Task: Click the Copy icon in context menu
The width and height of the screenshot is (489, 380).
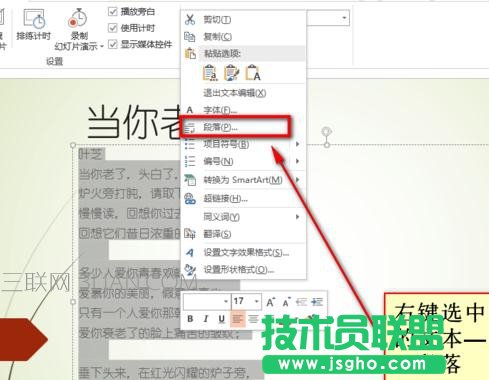Action: (x=190, y=36)
